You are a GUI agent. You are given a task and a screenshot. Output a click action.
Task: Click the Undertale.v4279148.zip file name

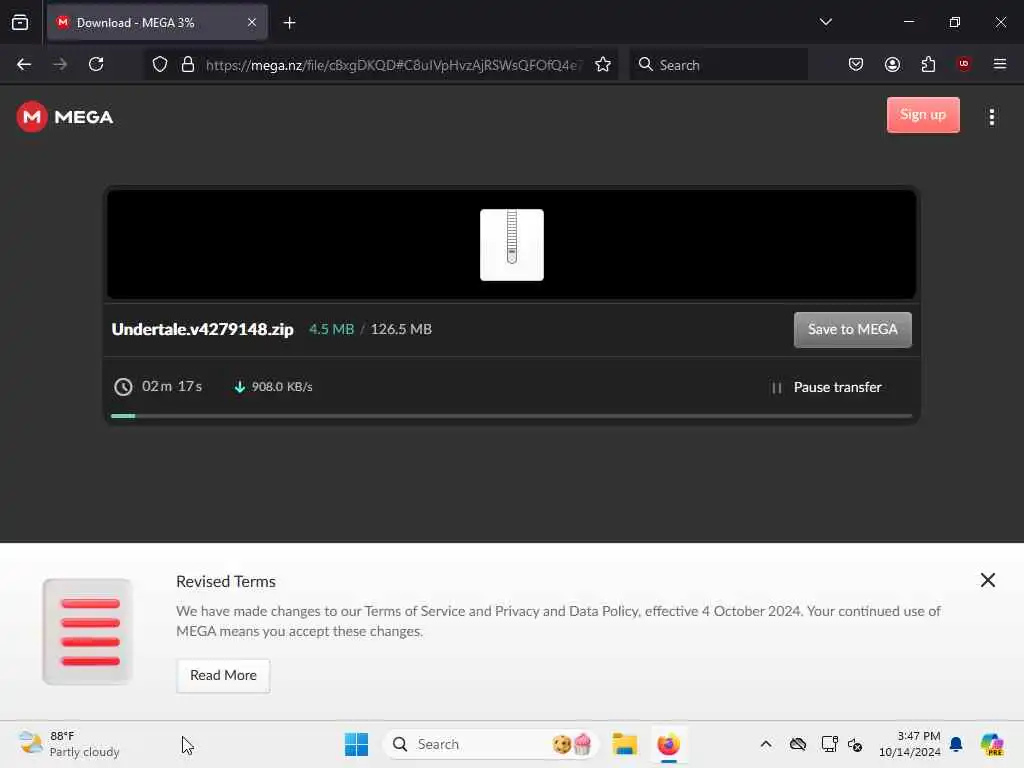pyautogui.click(x=202, y=329)
